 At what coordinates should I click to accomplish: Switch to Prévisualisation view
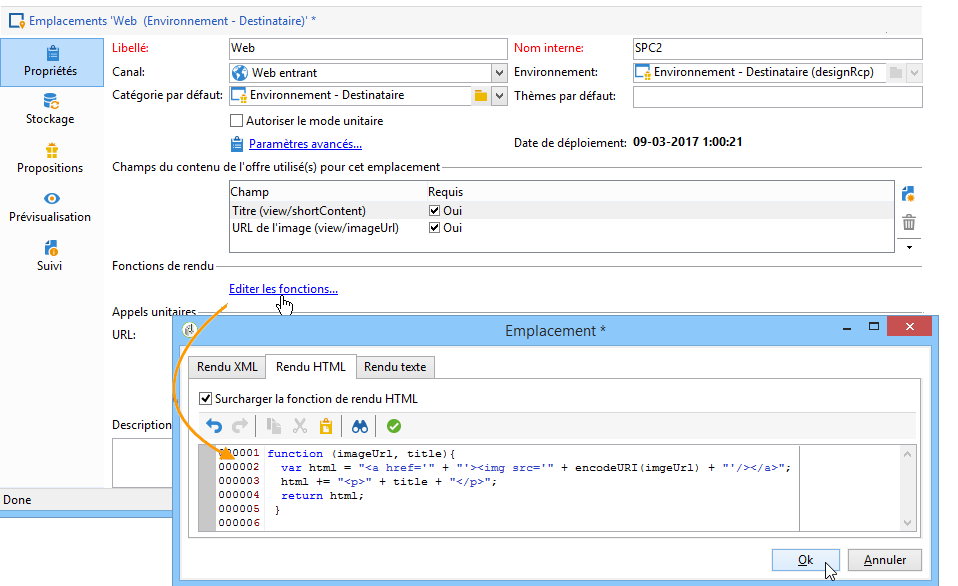[x=50, y=208]
